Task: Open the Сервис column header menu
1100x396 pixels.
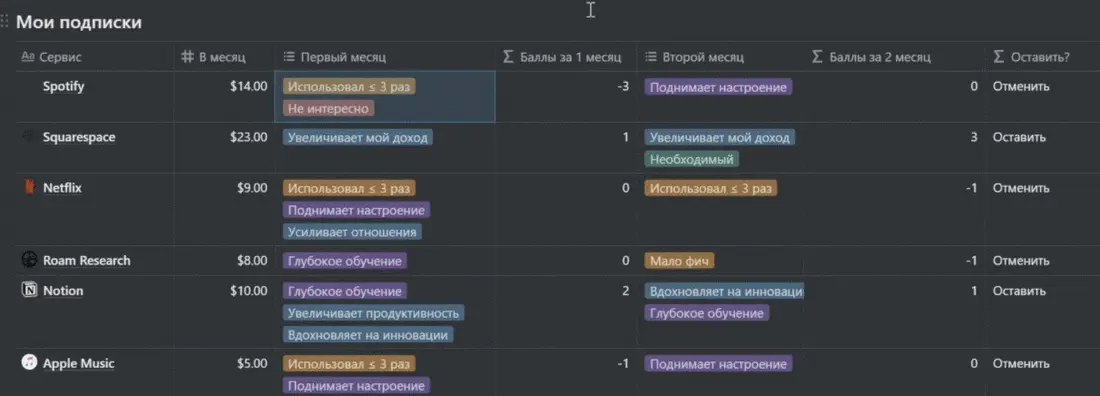Action: pos(95,57)
